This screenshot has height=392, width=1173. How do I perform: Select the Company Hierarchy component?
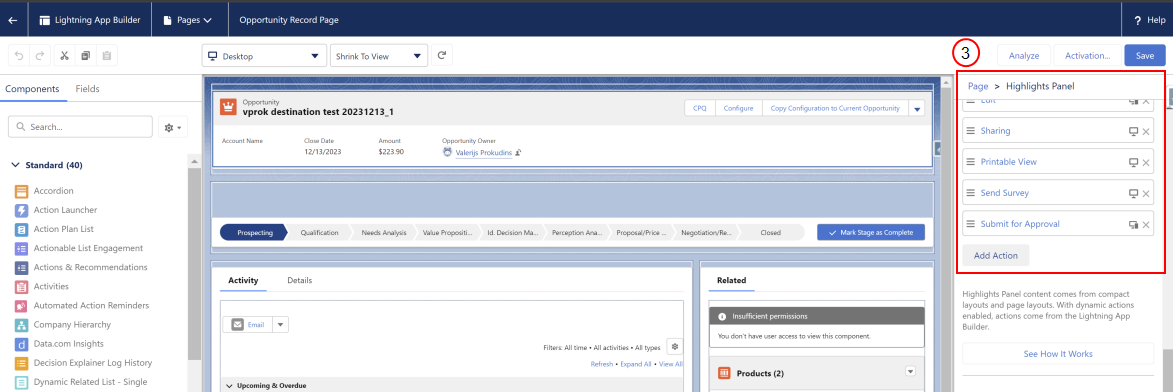62,325
